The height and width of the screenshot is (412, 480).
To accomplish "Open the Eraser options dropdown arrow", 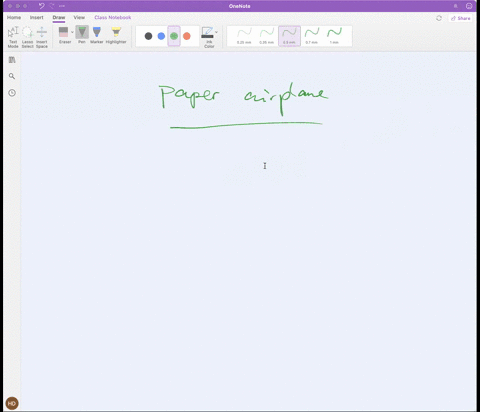I will [x=72, y=32].
